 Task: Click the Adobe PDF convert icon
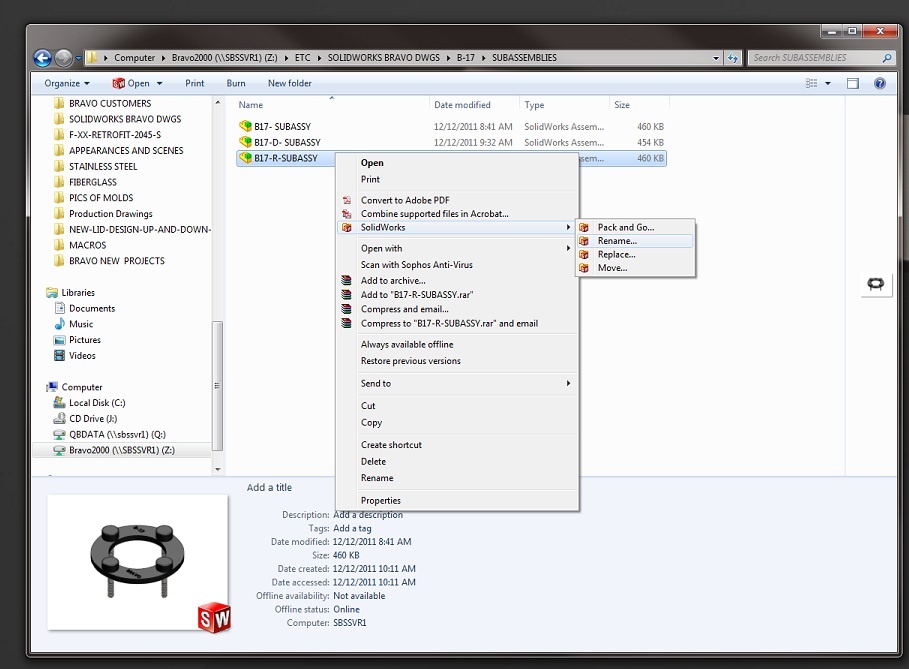347,200
